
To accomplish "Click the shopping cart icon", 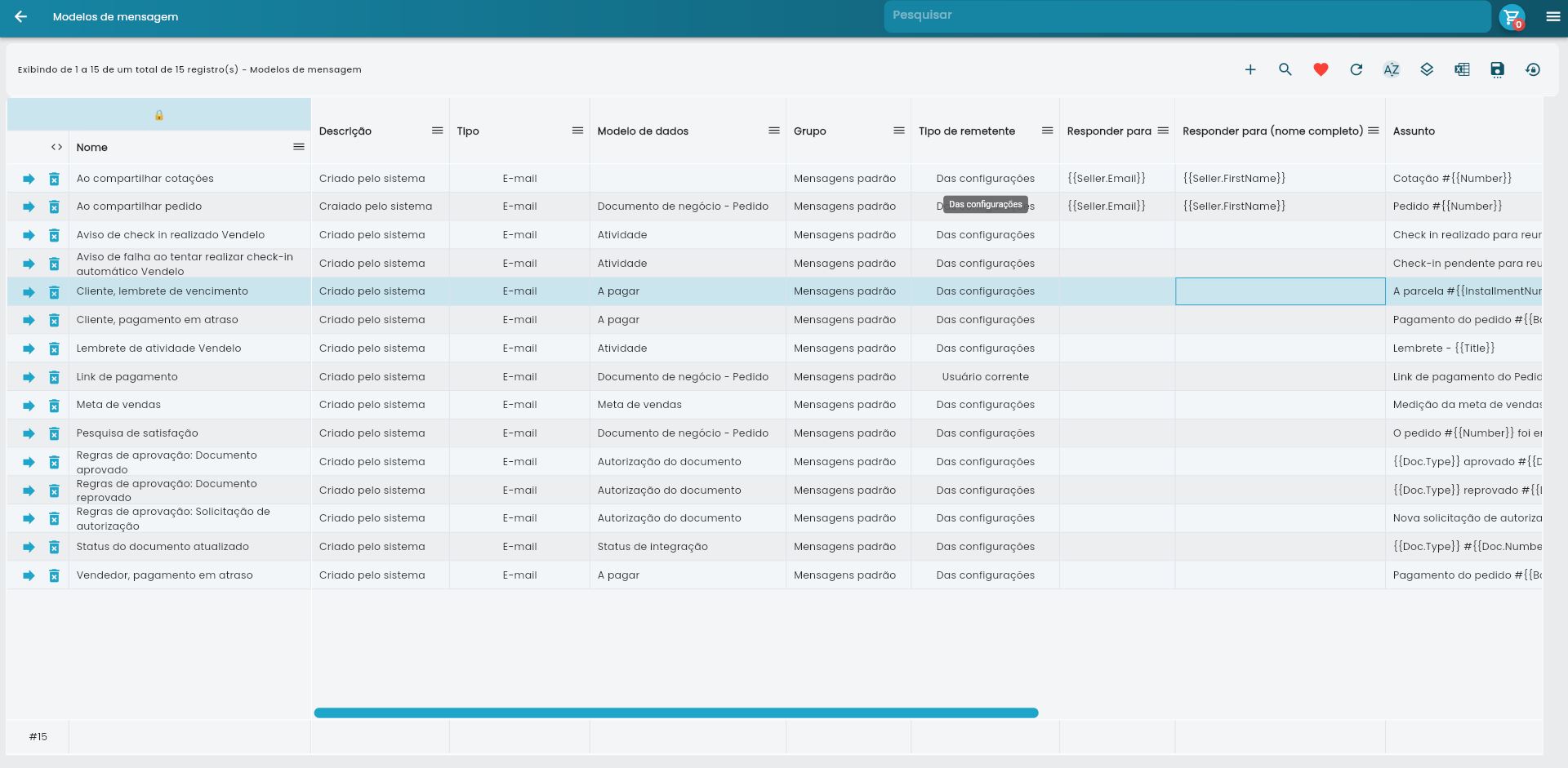I will [1512, 16].
